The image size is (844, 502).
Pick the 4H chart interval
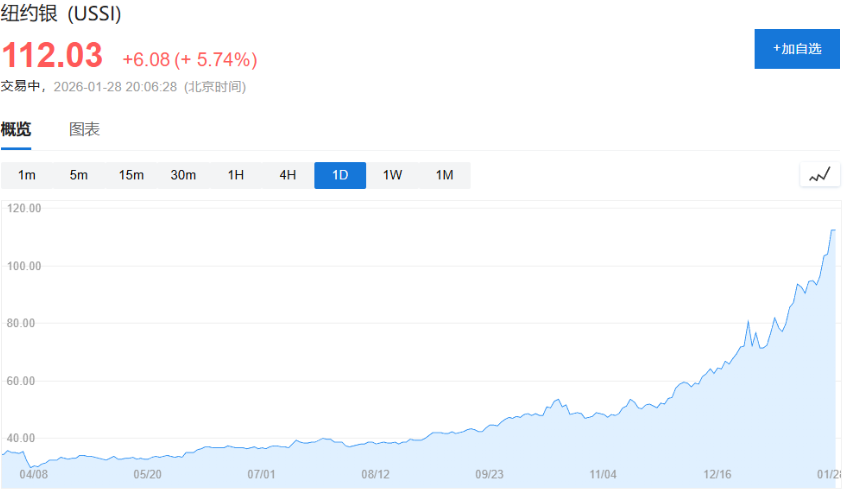pyautogui.click(x=288, y=175)
